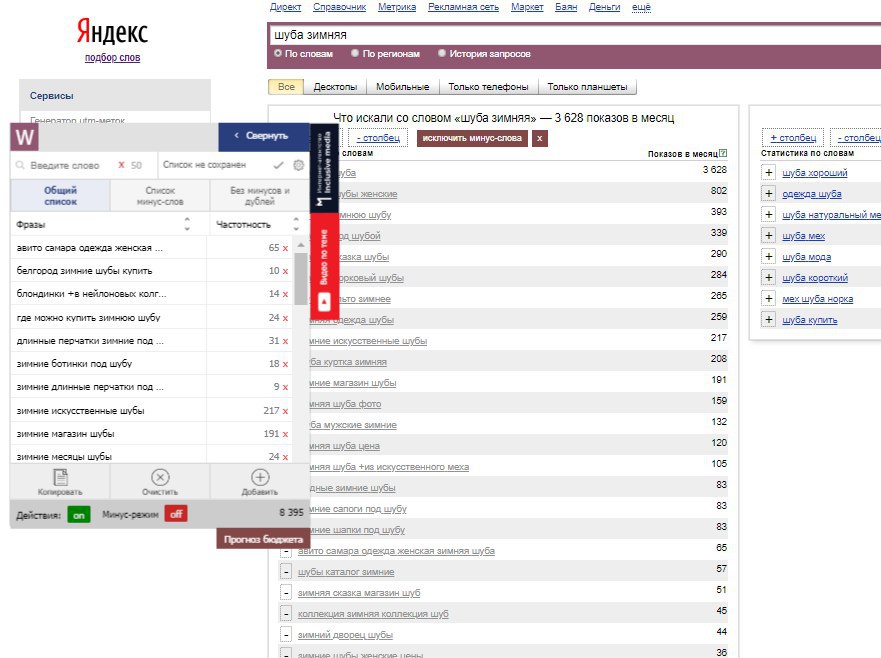
Task: Click minus box beside 'зимняя сказка магазин шуб'
Action: 286,593
